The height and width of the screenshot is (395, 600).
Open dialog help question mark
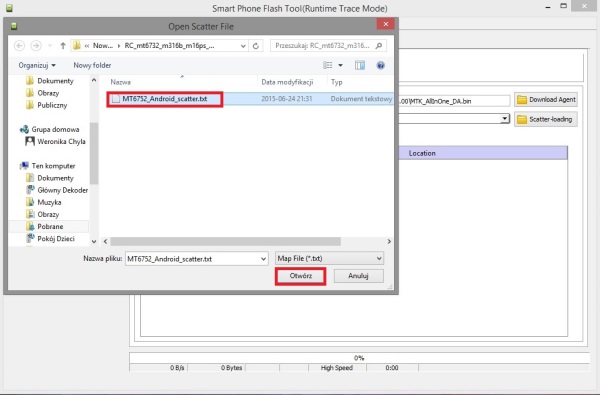[x=380, y=65]
